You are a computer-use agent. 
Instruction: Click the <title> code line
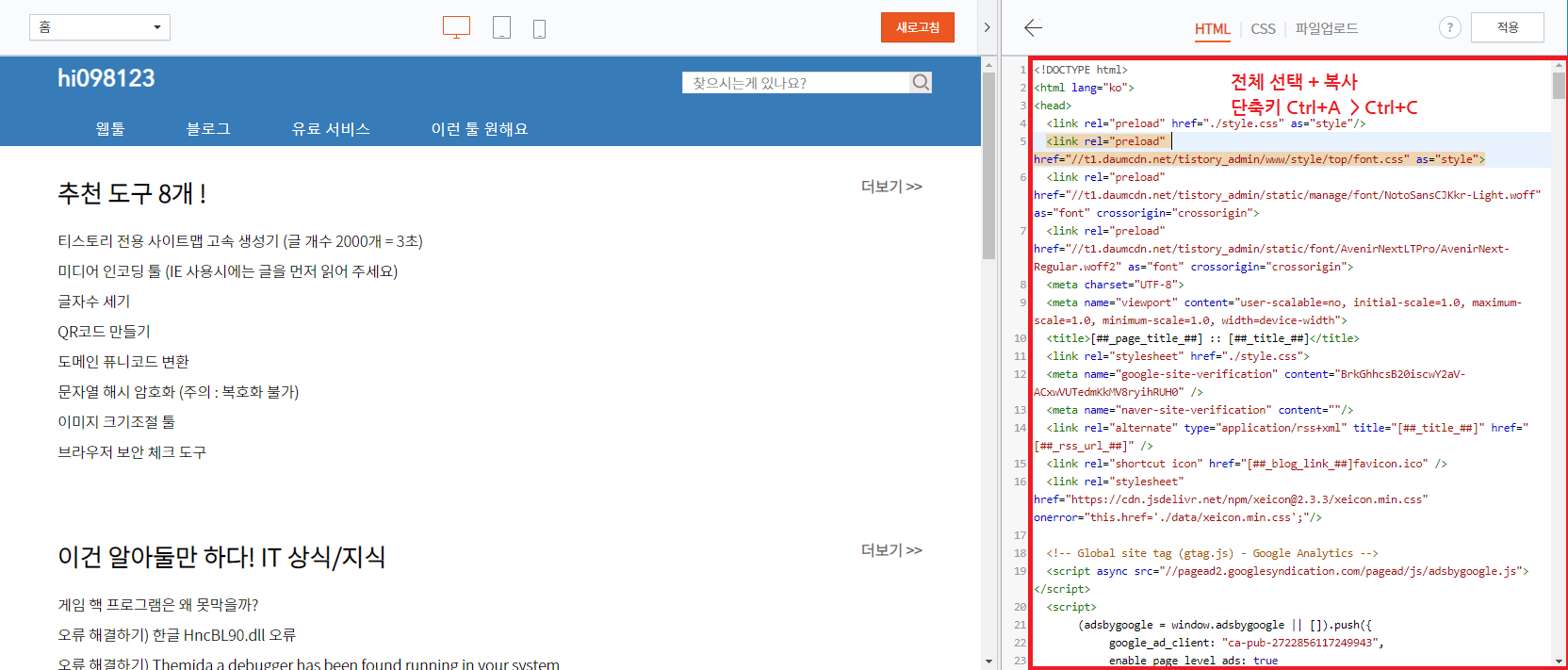(x=1202, y=338)
